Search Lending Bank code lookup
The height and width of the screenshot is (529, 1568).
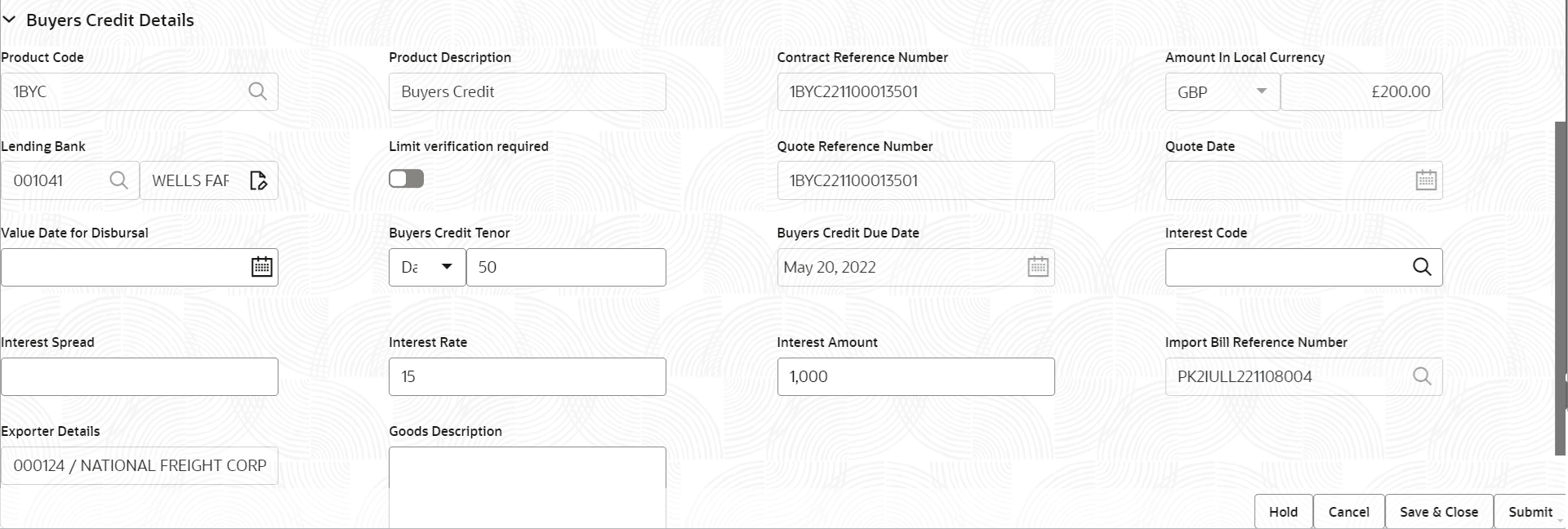118,180
